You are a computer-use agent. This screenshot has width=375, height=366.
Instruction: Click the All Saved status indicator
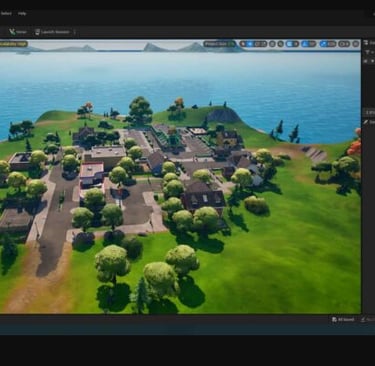[343, 319]
